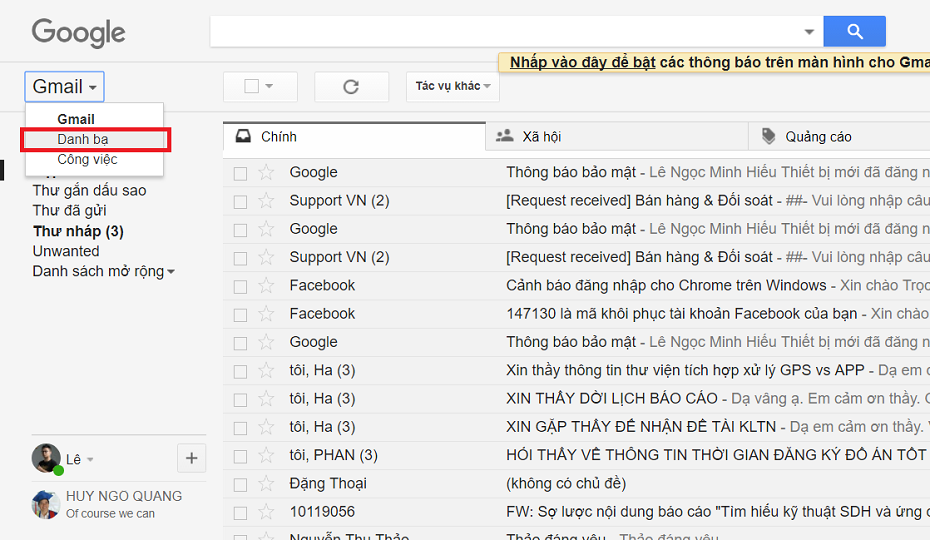
Task: Star the Facebook 147130 recovery code email
Action: click(x=266, y=314)
